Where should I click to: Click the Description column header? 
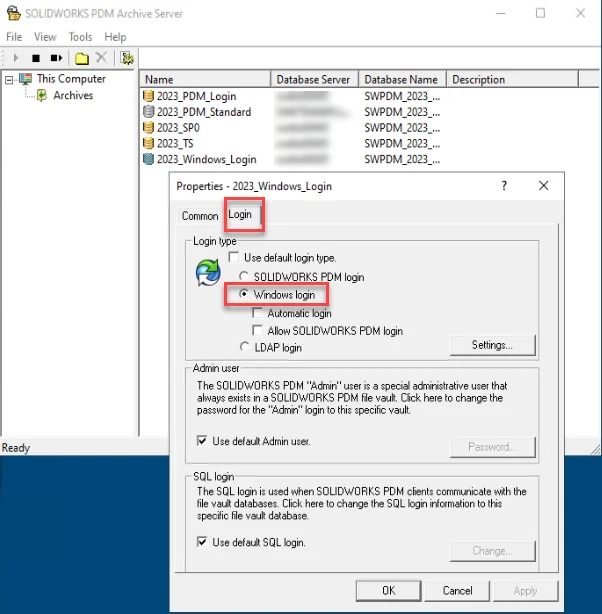click(512, 79)
